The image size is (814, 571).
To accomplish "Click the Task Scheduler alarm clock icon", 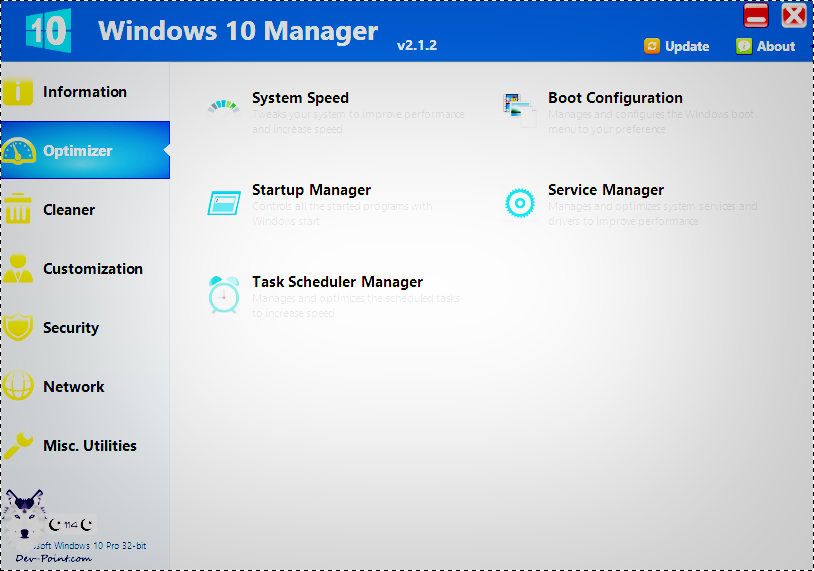I will (x=224, y=294).
